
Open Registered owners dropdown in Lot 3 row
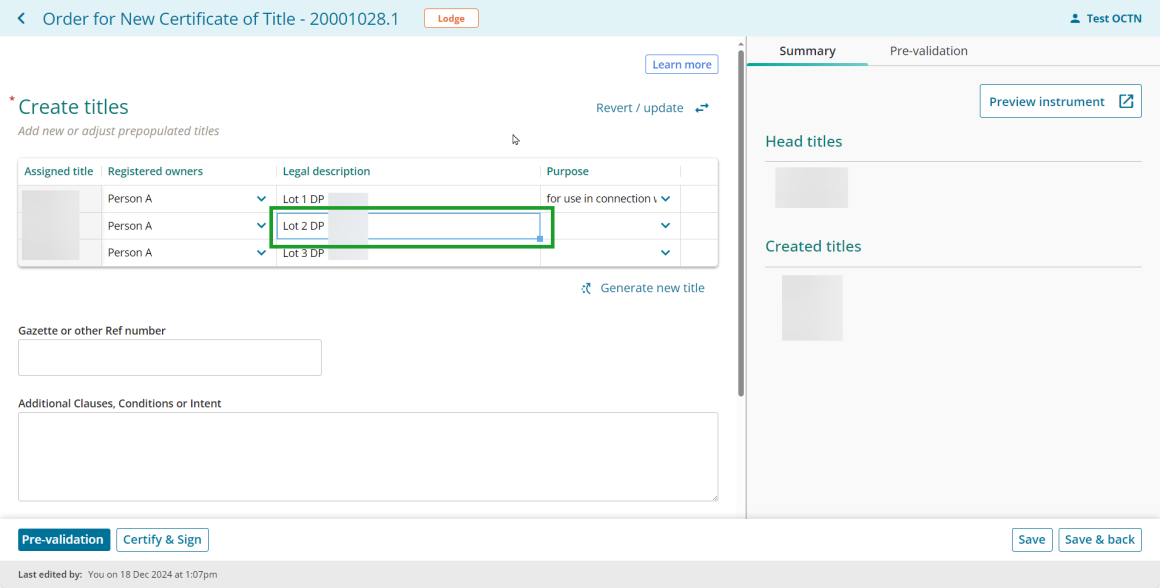pos(261,252)
